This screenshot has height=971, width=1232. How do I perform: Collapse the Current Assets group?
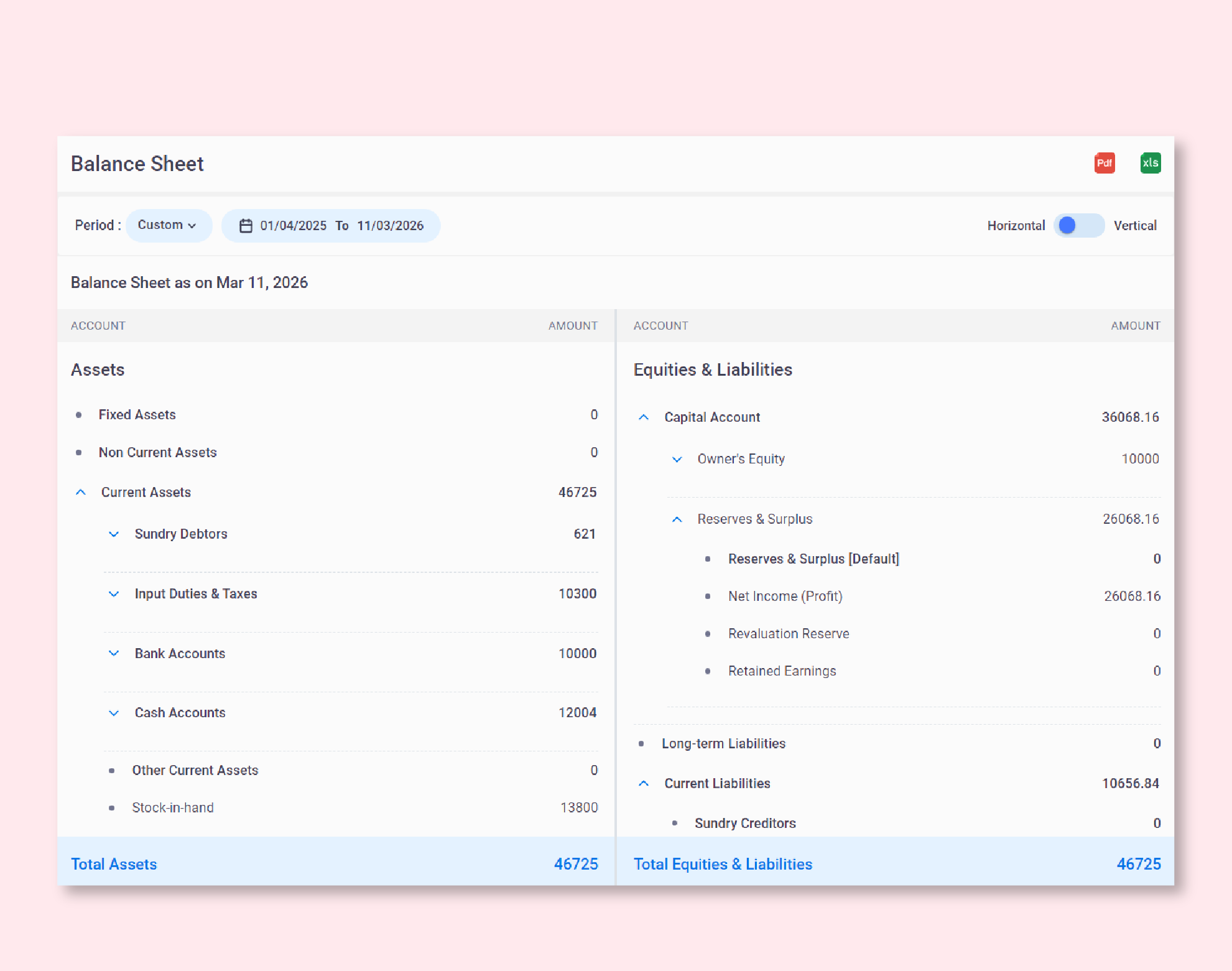[x=81, y=493]
